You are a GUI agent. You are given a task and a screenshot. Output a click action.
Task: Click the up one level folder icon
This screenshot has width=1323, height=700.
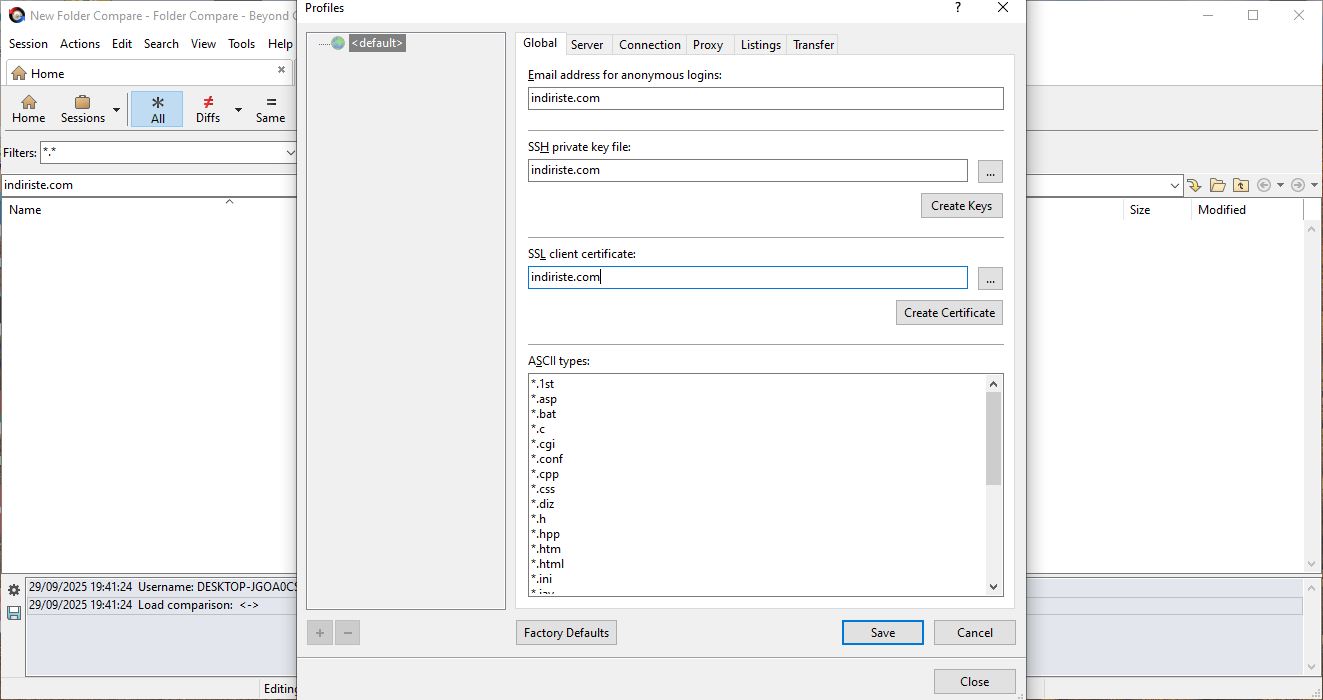tap(1240, 185)
